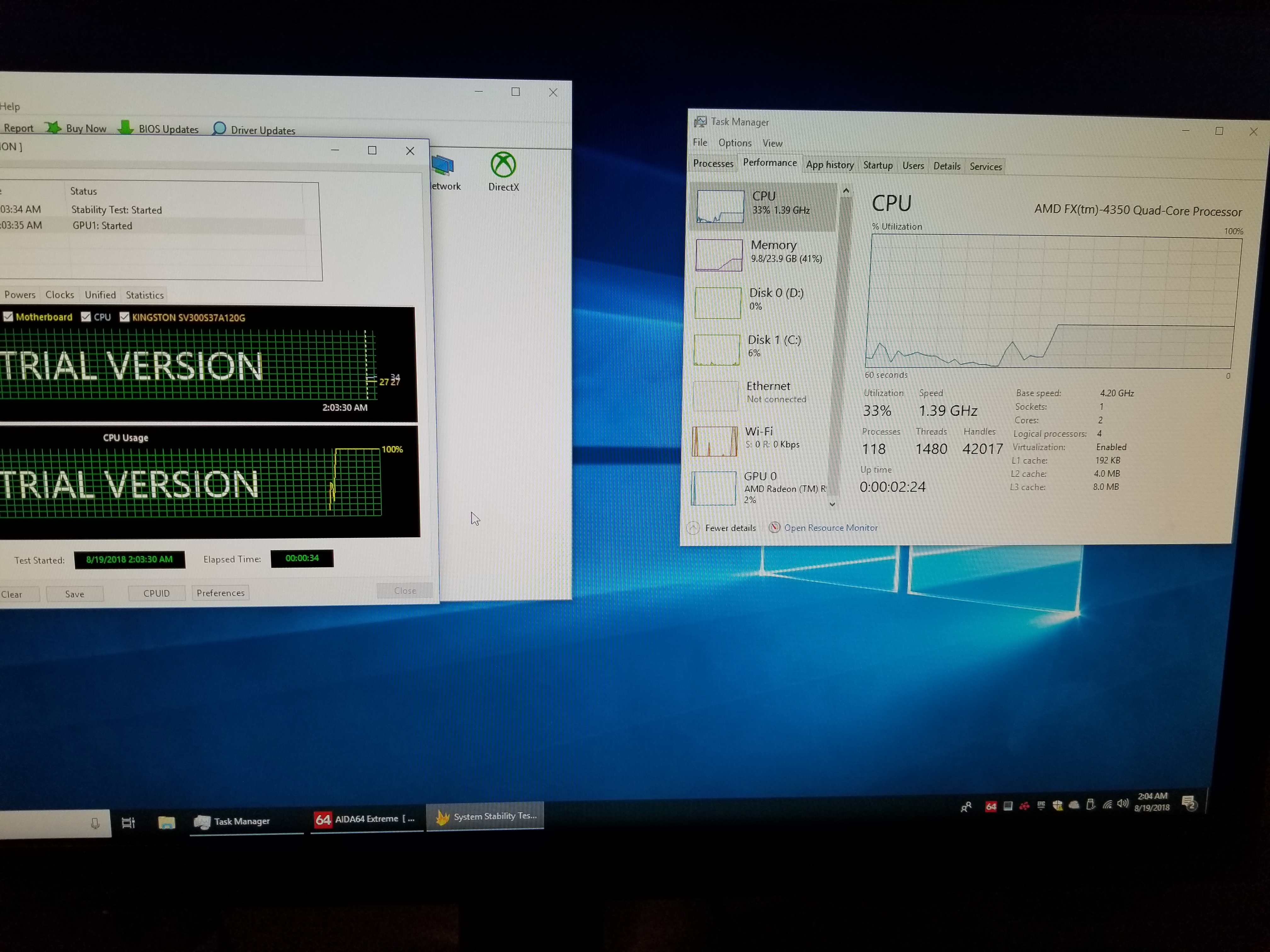Open the Options menu in Task Manager
This screenshot has width=1270, height=952.
pos(734,143)
